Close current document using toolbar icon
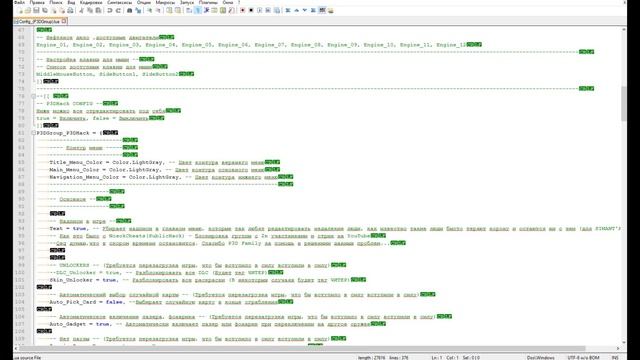The image size is (640, 360). pos(54,10)
